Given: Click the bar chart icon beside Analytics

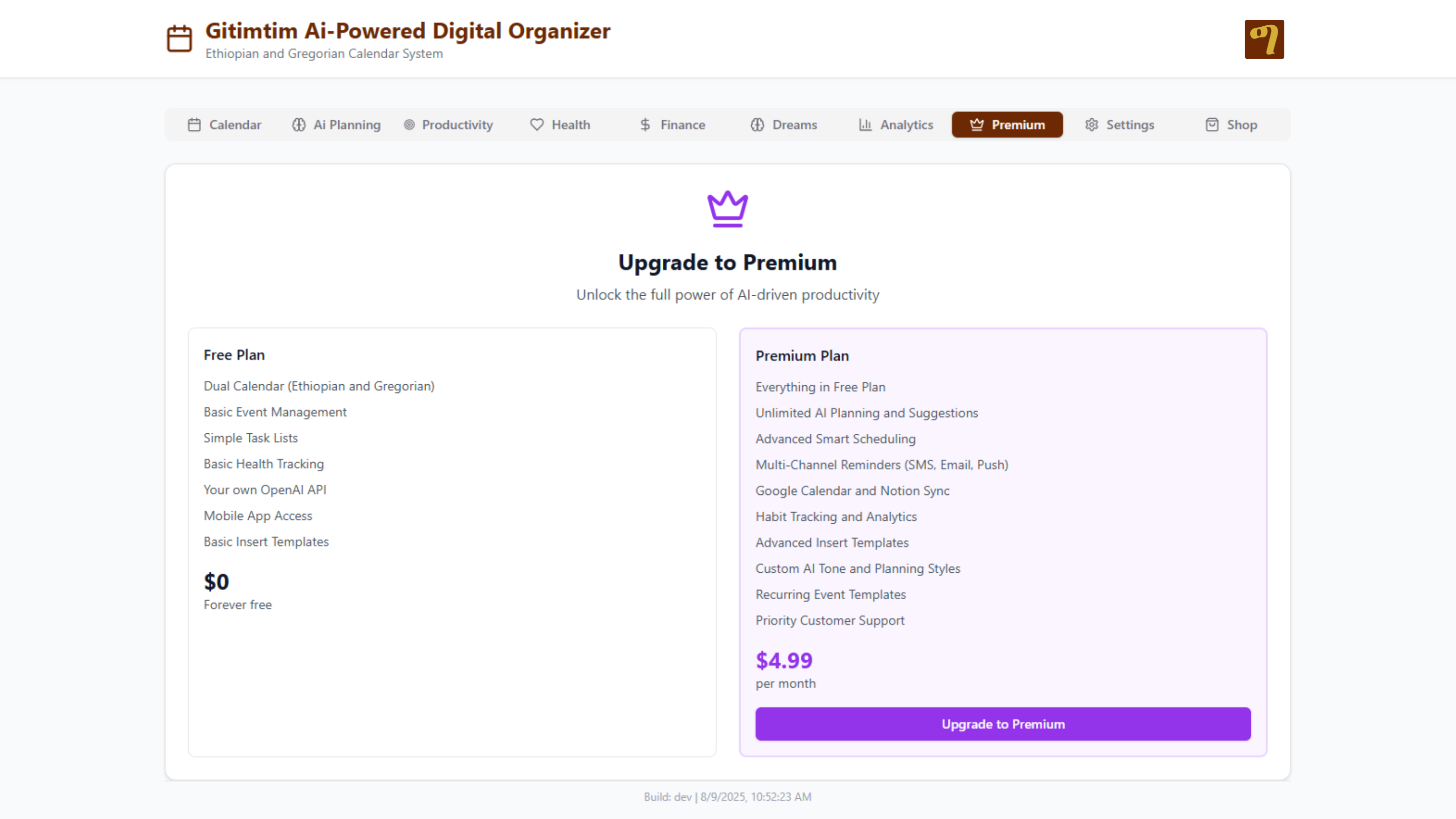Looking at the screenshot, I should point(865,125).
